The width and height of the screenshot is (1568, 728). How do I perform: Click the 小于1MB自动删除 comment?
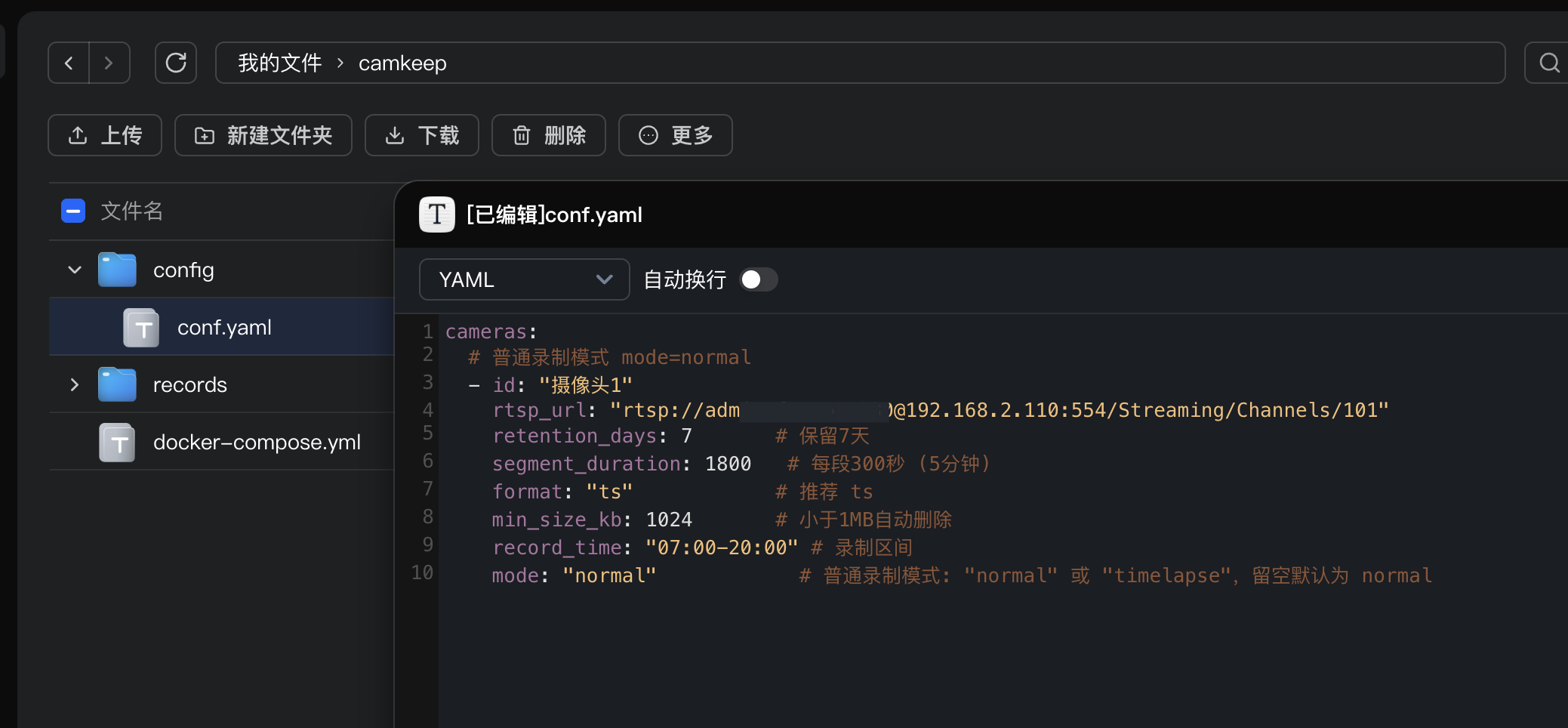[x=864, y=520]
